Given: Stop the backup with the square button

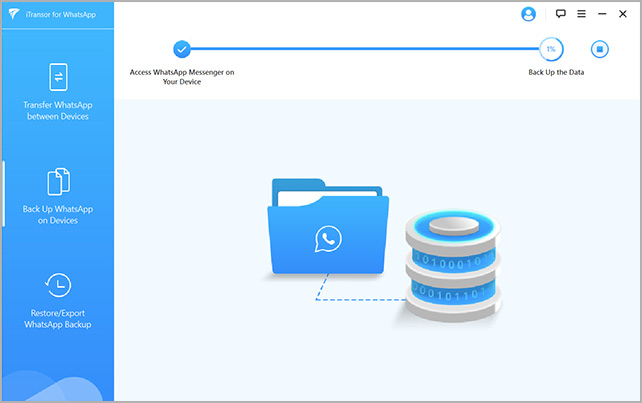Looking at the screenshot, I should click(x=599, y=48).
